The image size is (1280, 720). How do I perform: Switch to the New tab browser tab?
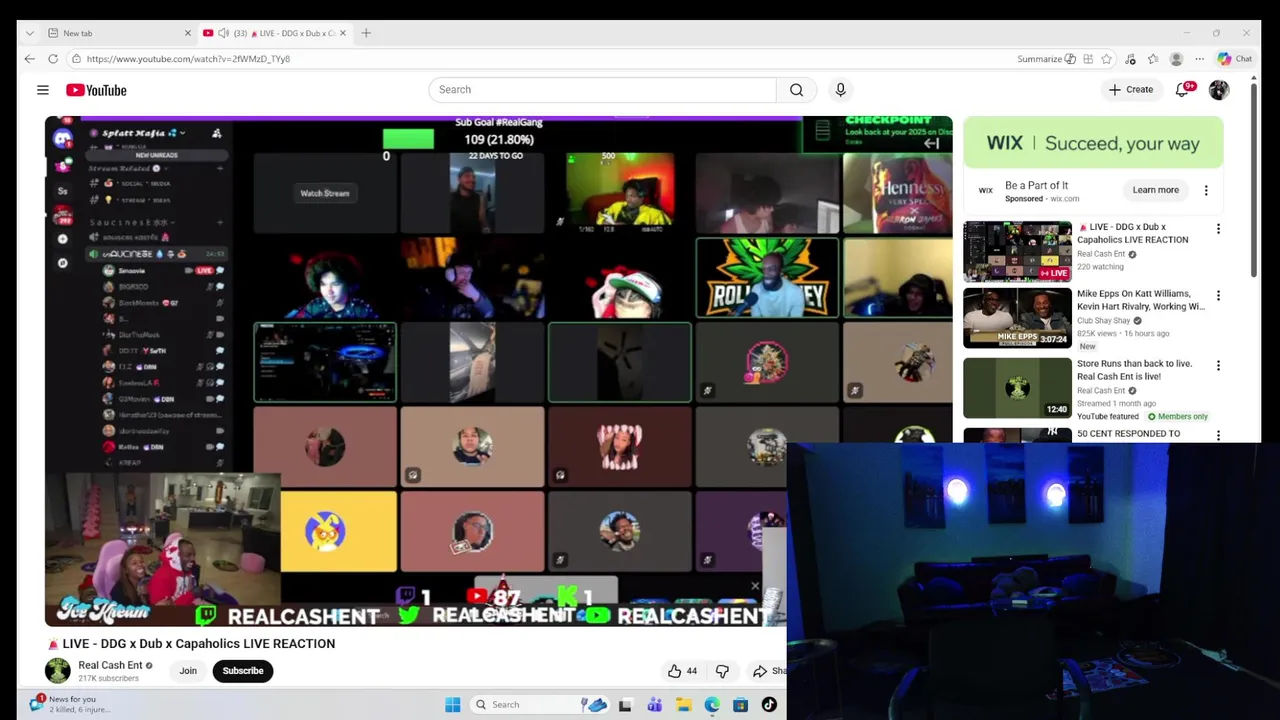[x=119, y=33]
